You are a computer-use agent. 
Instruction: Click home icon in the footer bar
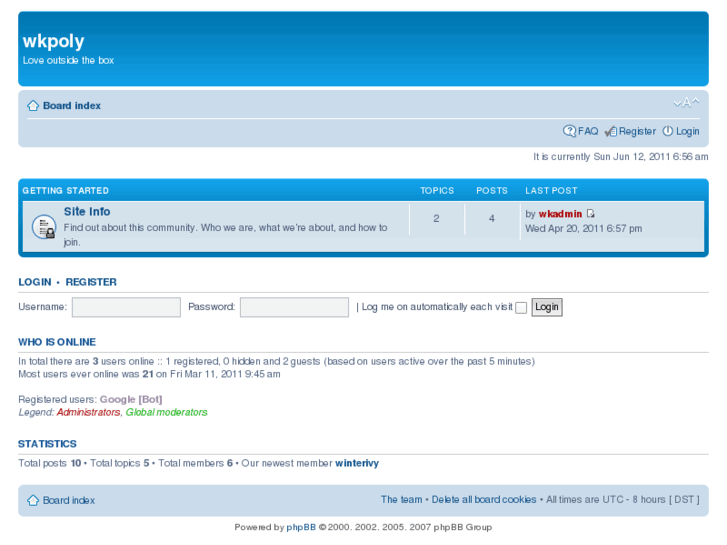(x=33, y=500)
